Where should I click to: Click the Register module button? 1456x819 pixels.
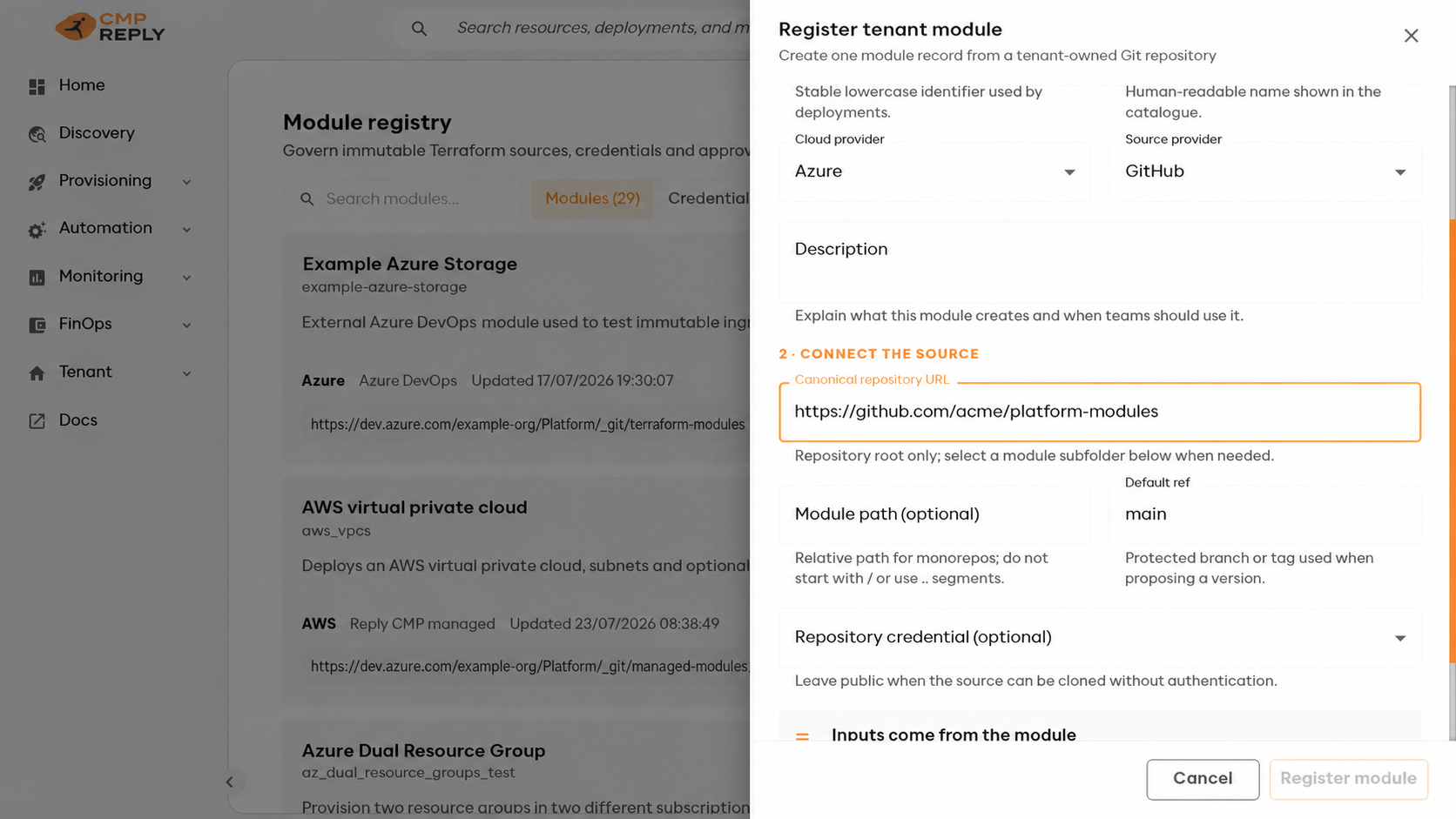(x=1348, y=779)
